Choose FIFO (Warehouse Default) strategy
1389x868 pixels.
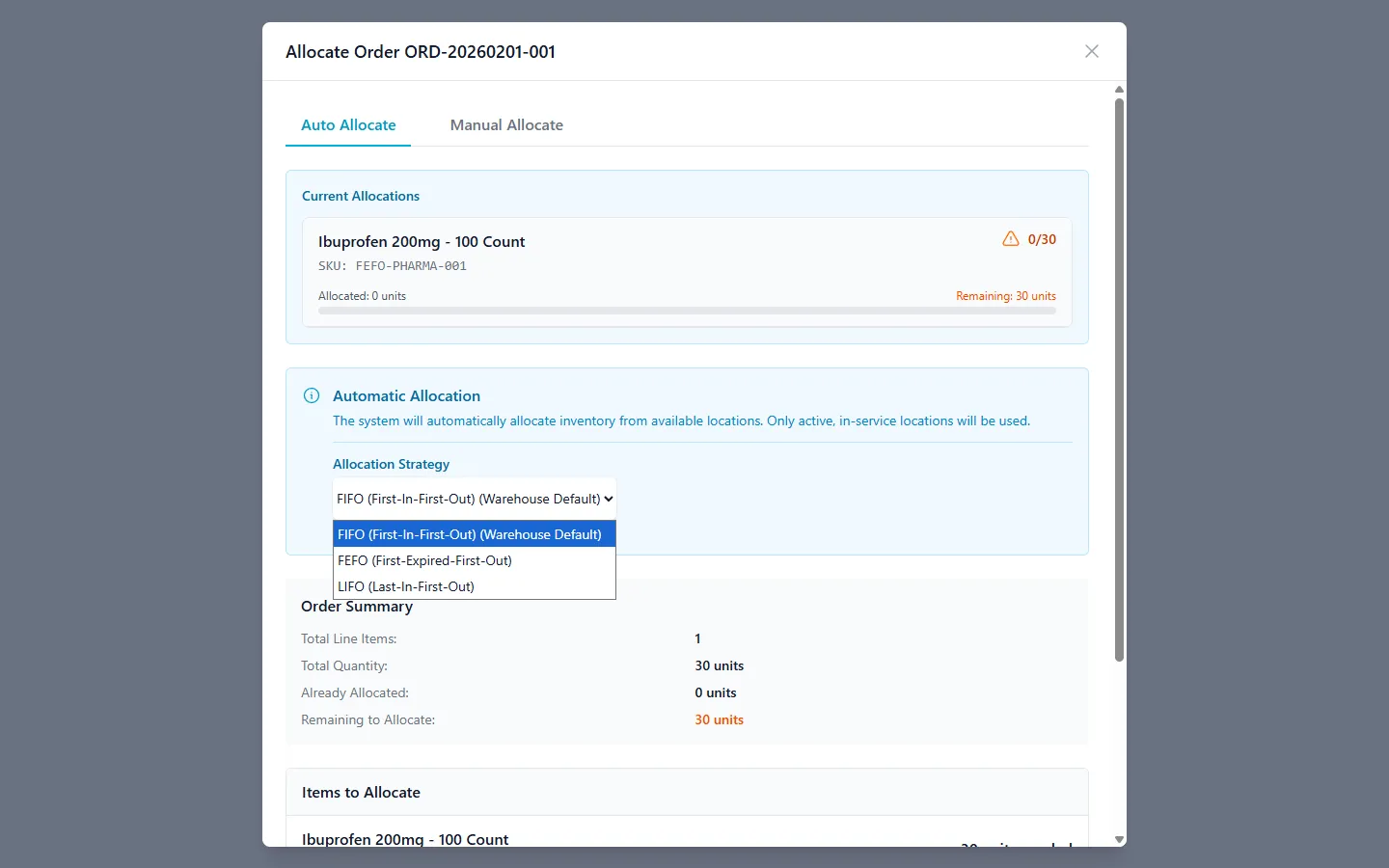[471, 533]
